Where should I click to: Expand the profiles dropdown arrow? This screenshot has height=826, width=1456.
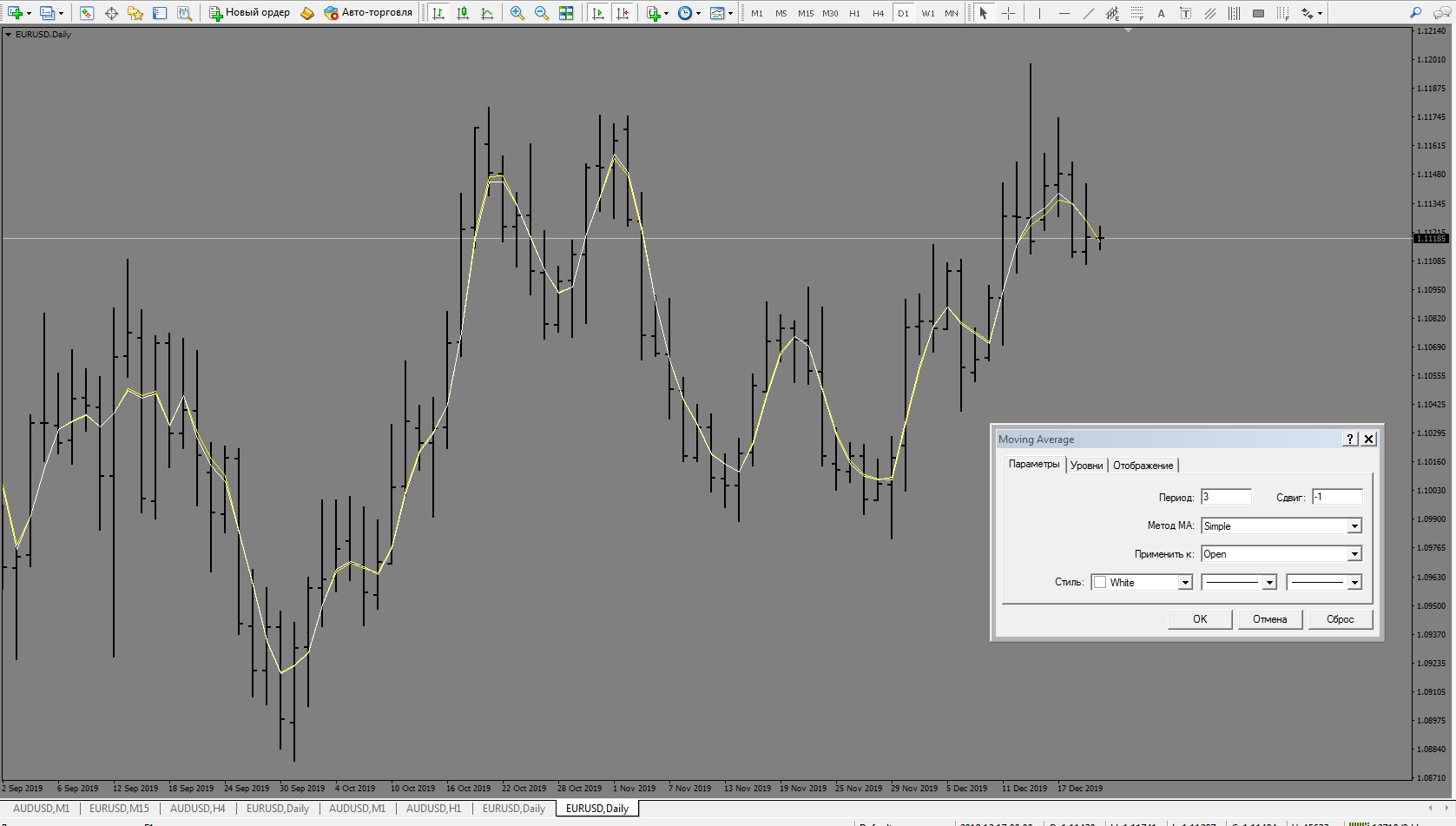click(61, 13)
